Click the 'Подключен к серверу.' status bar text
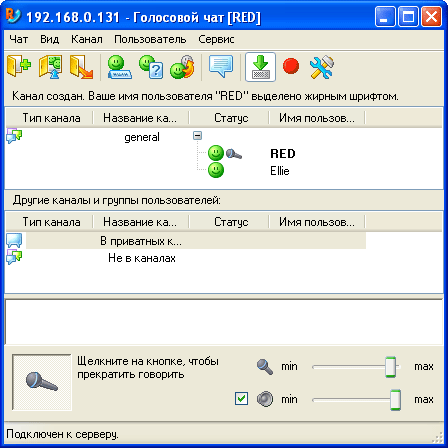Image resolution: width=448 pixels, height=448 pixels. [x=62, y=434]
